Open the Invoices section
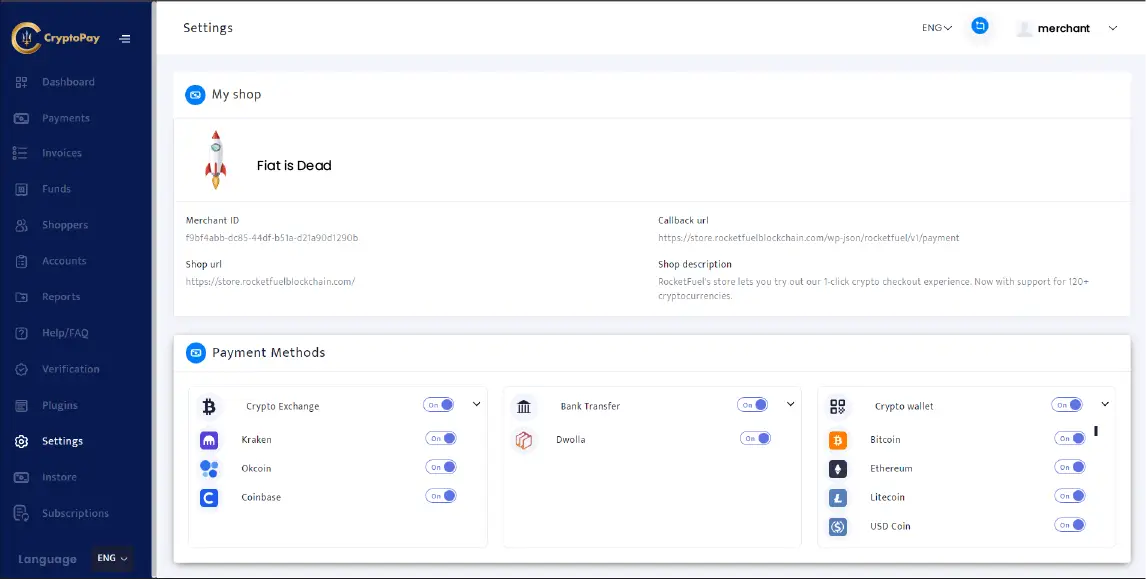1146x579 pixels. pos(63,152)
